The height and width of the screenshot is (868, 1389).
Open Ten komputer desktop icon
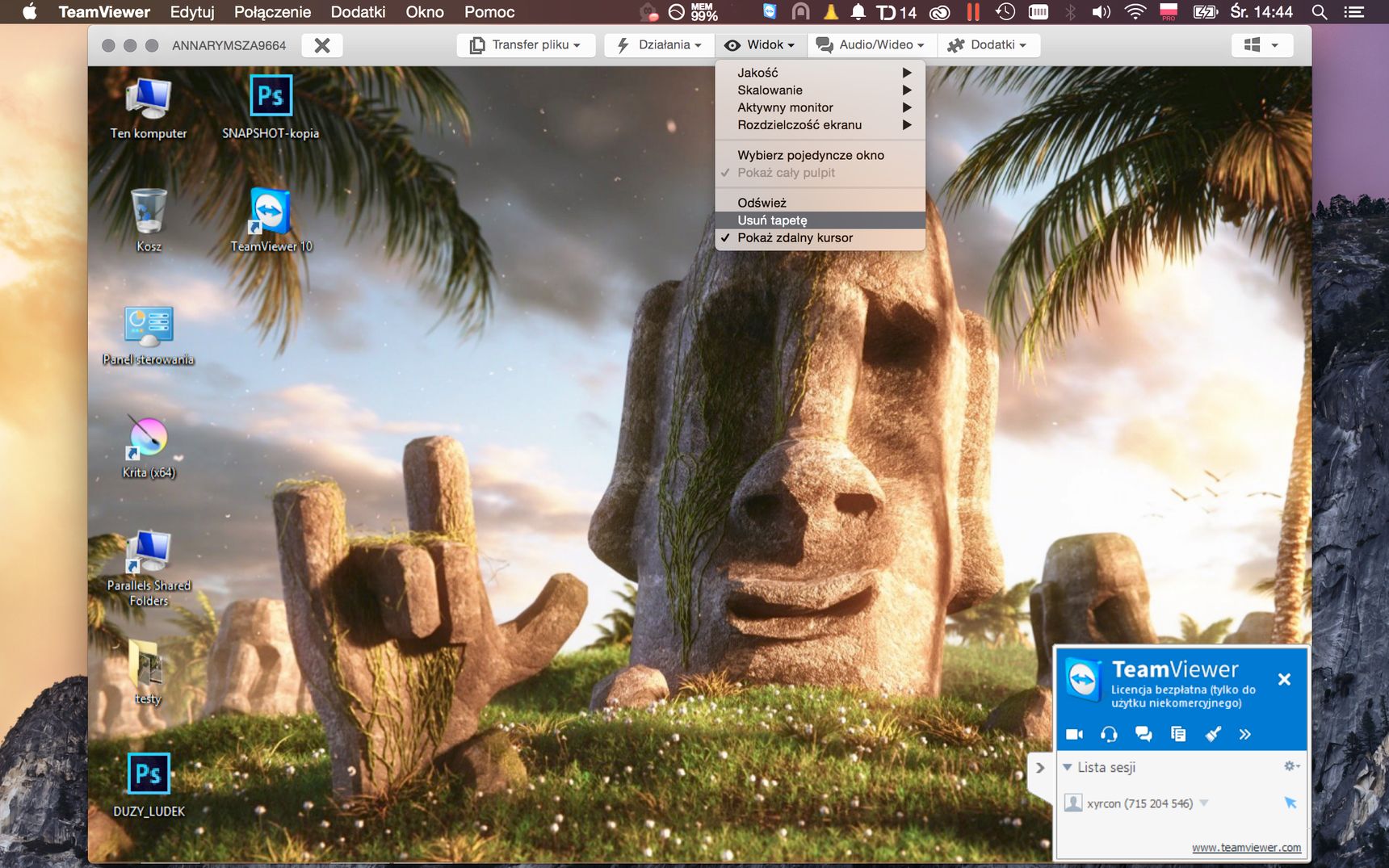tap(149, 108)
